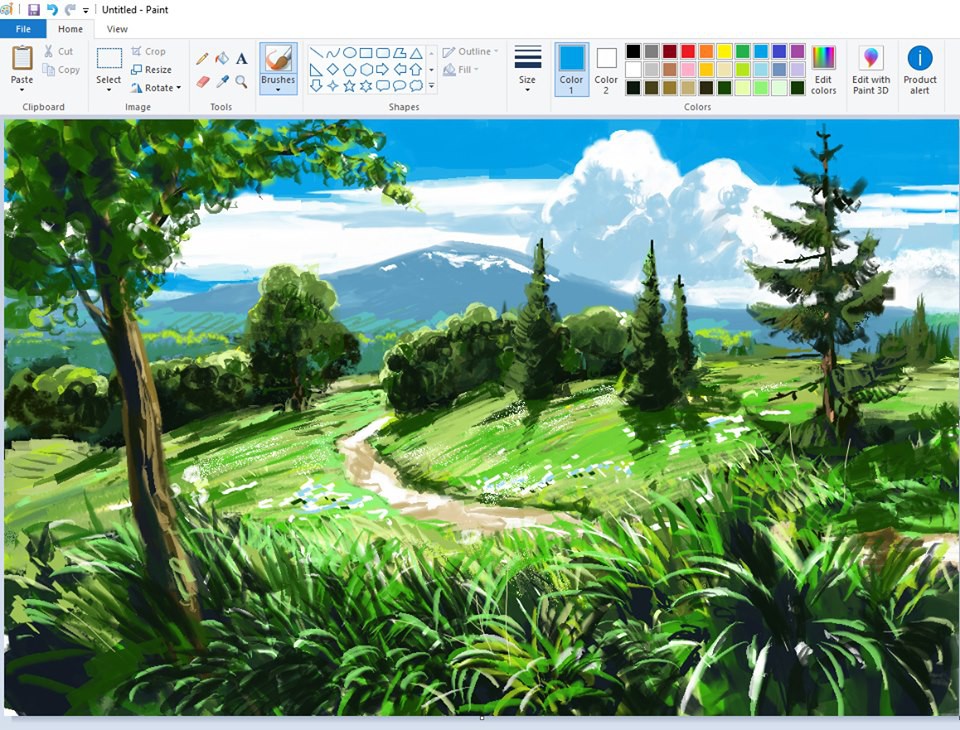Select the Color picker eyedropper
This screenshot has width=960, height=730.
click(x=222, y=82)
